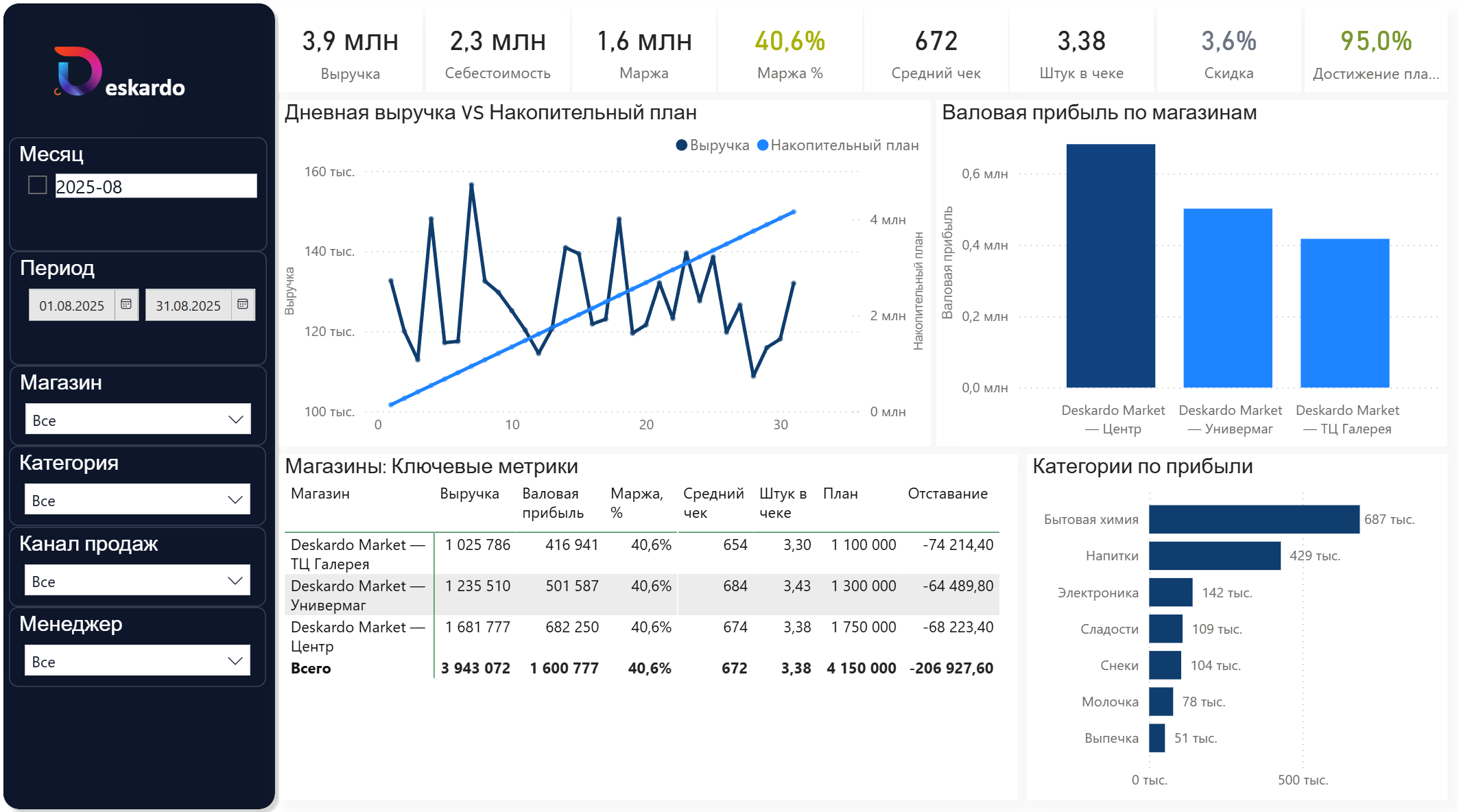This screenshot has width=1459, height=812.
Task: Click the Выручка legend color dot
Action: (682, 145)
